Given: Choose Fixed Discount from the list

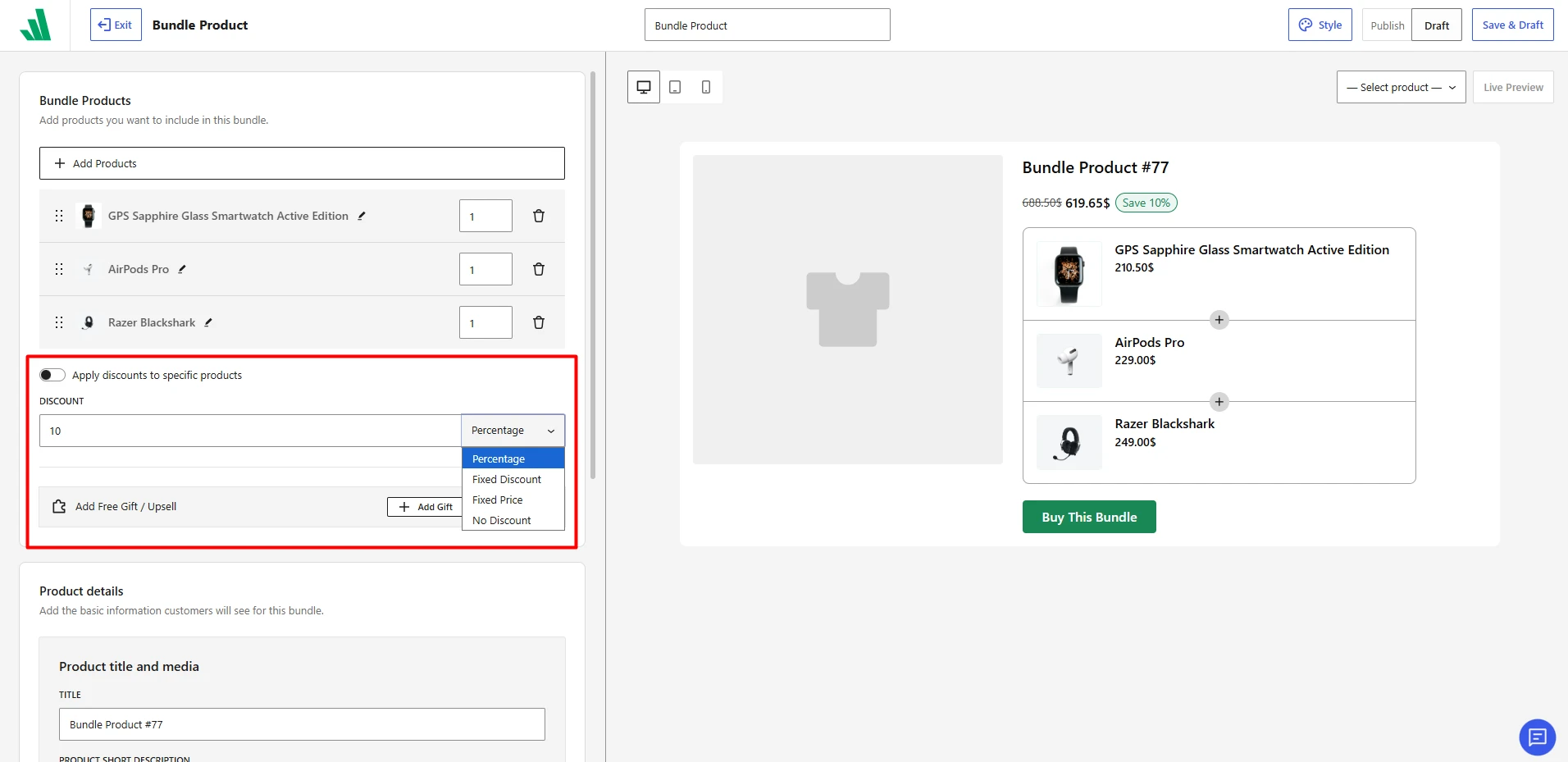Looking at the screenshot, I should click(x=513, y=479).
